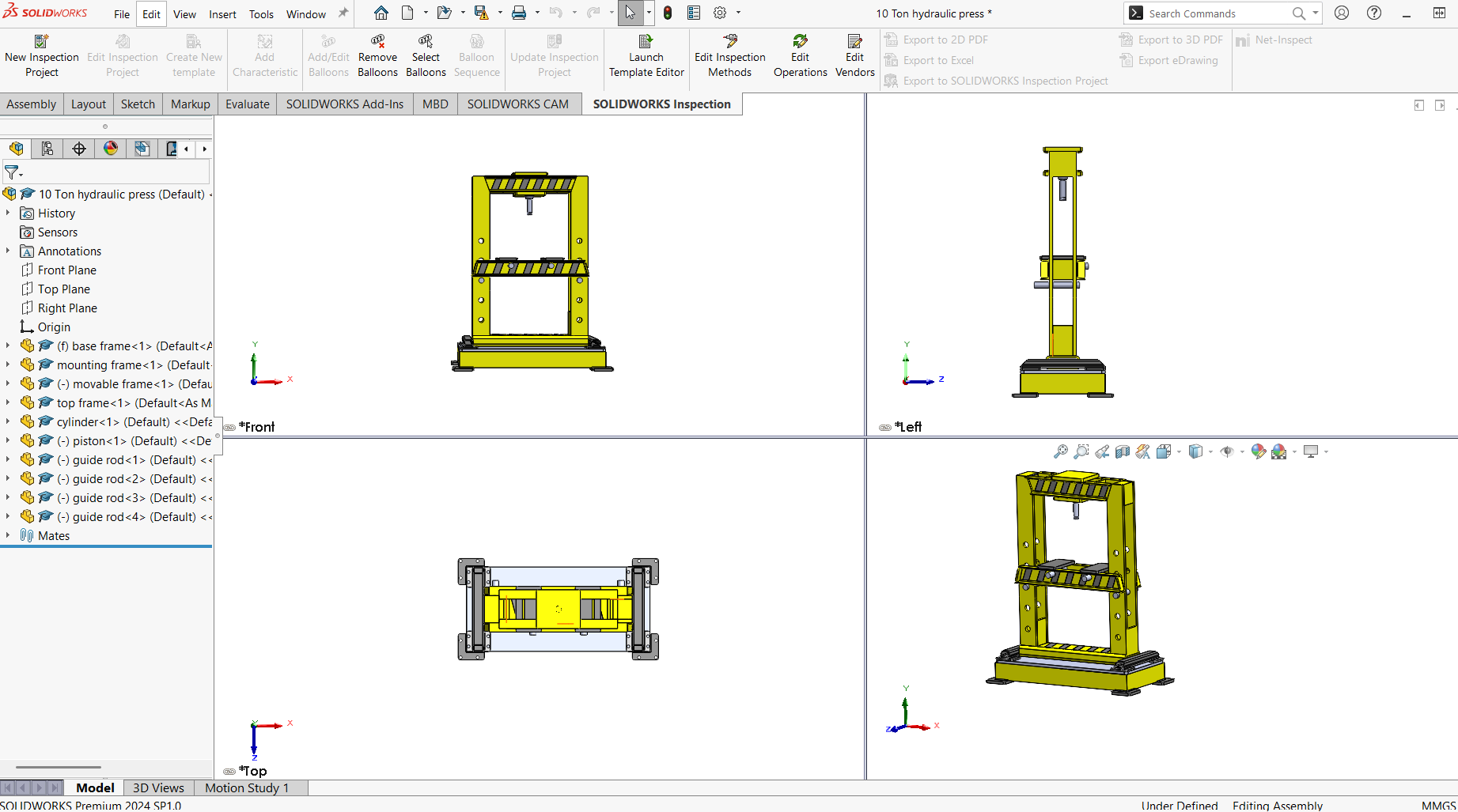Click the Zoom to Fit magnifier icon
Image resolution: width=1458 pixels, height=812 pixels.
(1061, 451)
